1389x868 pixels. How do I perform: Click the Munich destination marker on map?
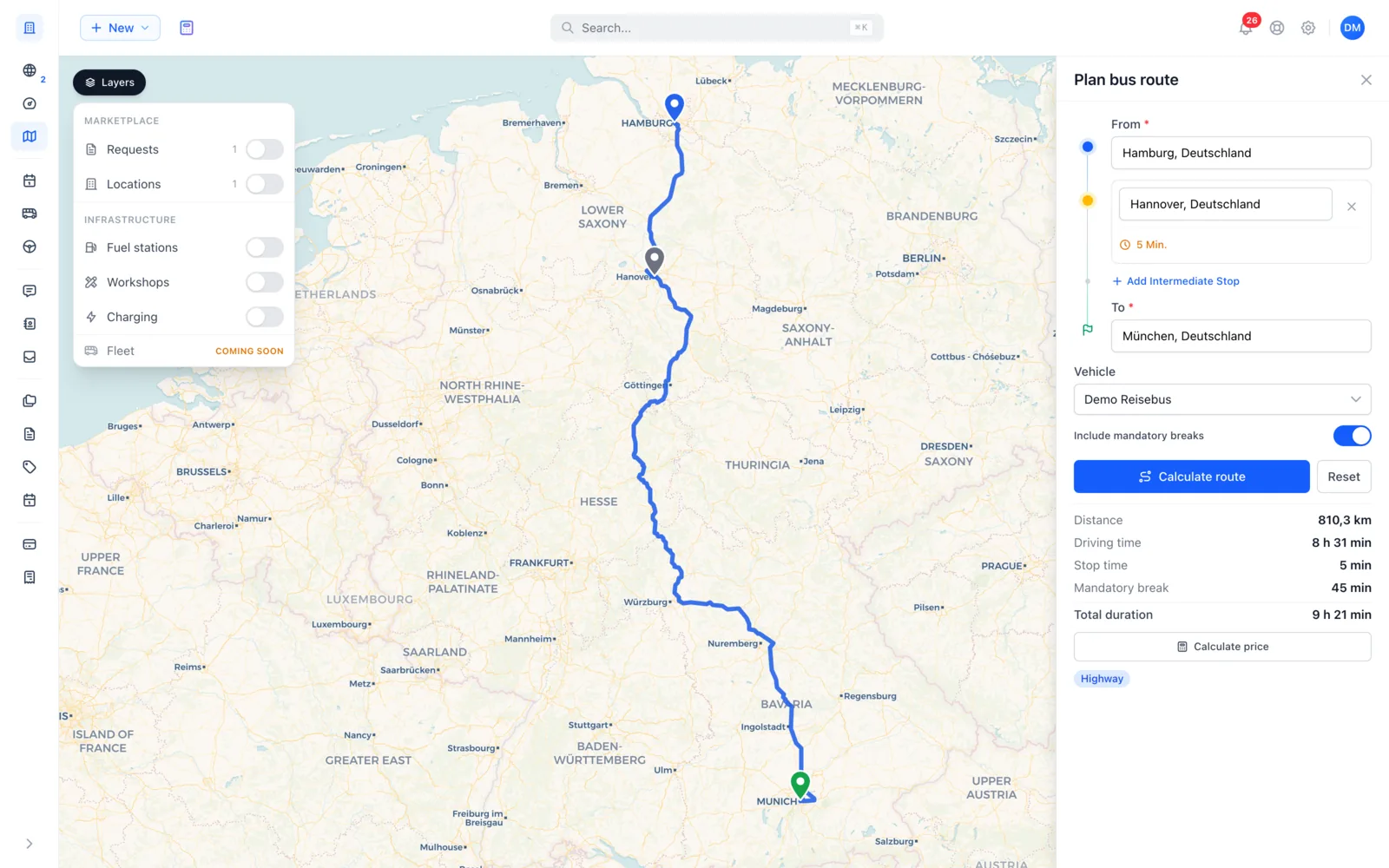coord(800,784)
